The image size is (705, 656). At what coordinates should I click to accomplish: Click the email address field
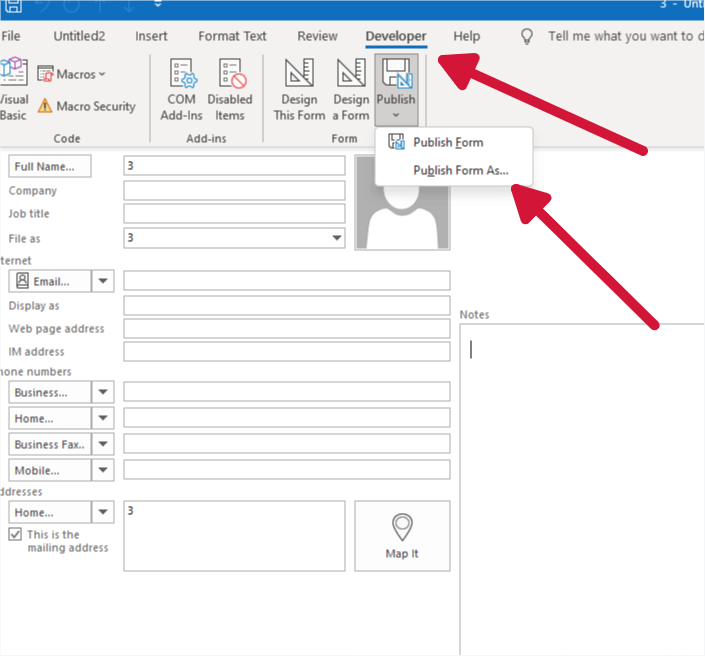click(287, 281)
